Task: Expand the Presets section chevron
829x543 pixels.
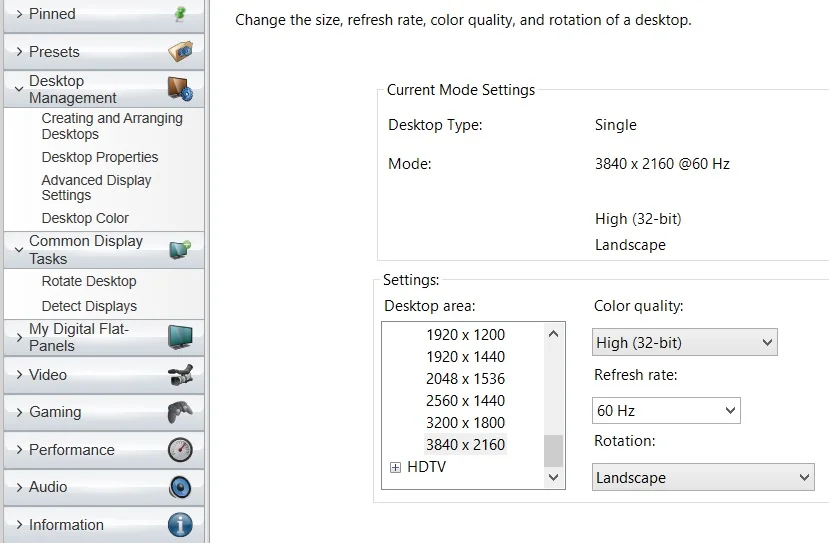Action: pyautogui.click(x=19, y=52)
